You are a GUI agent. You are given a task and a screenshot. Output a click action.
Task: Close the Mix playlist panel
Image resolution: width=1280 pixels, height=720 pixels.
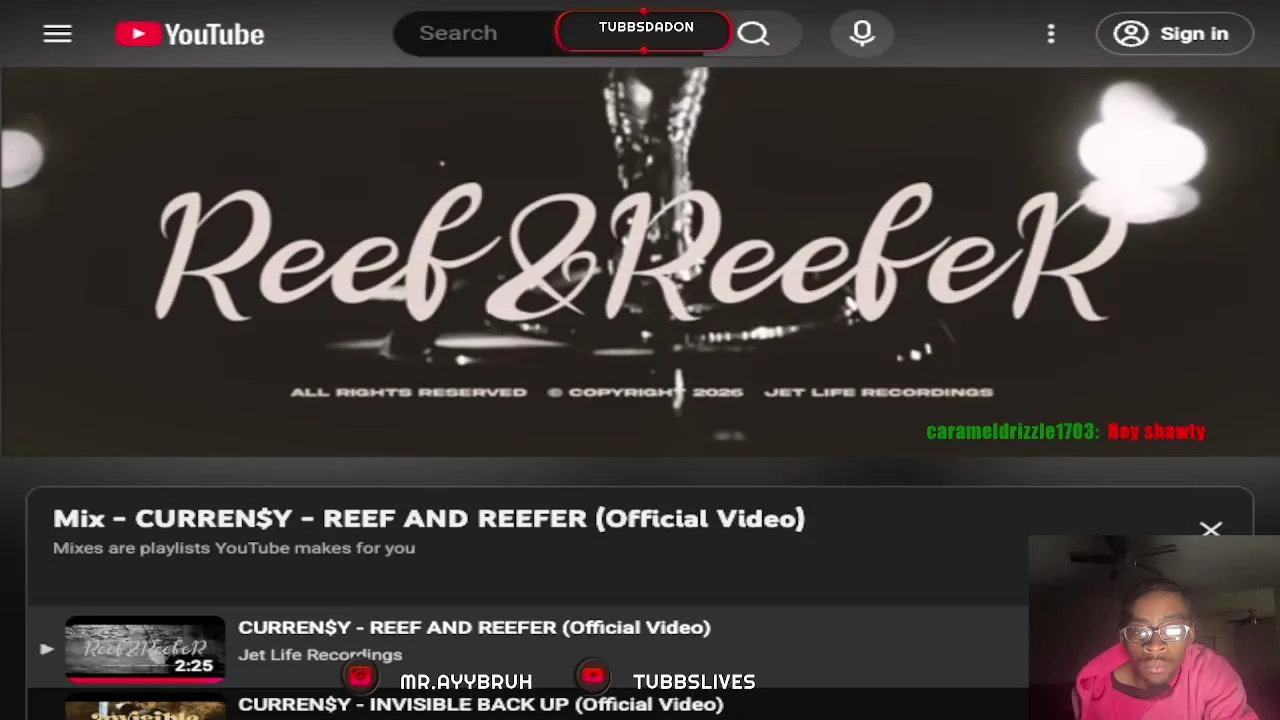pos(1211,529)
